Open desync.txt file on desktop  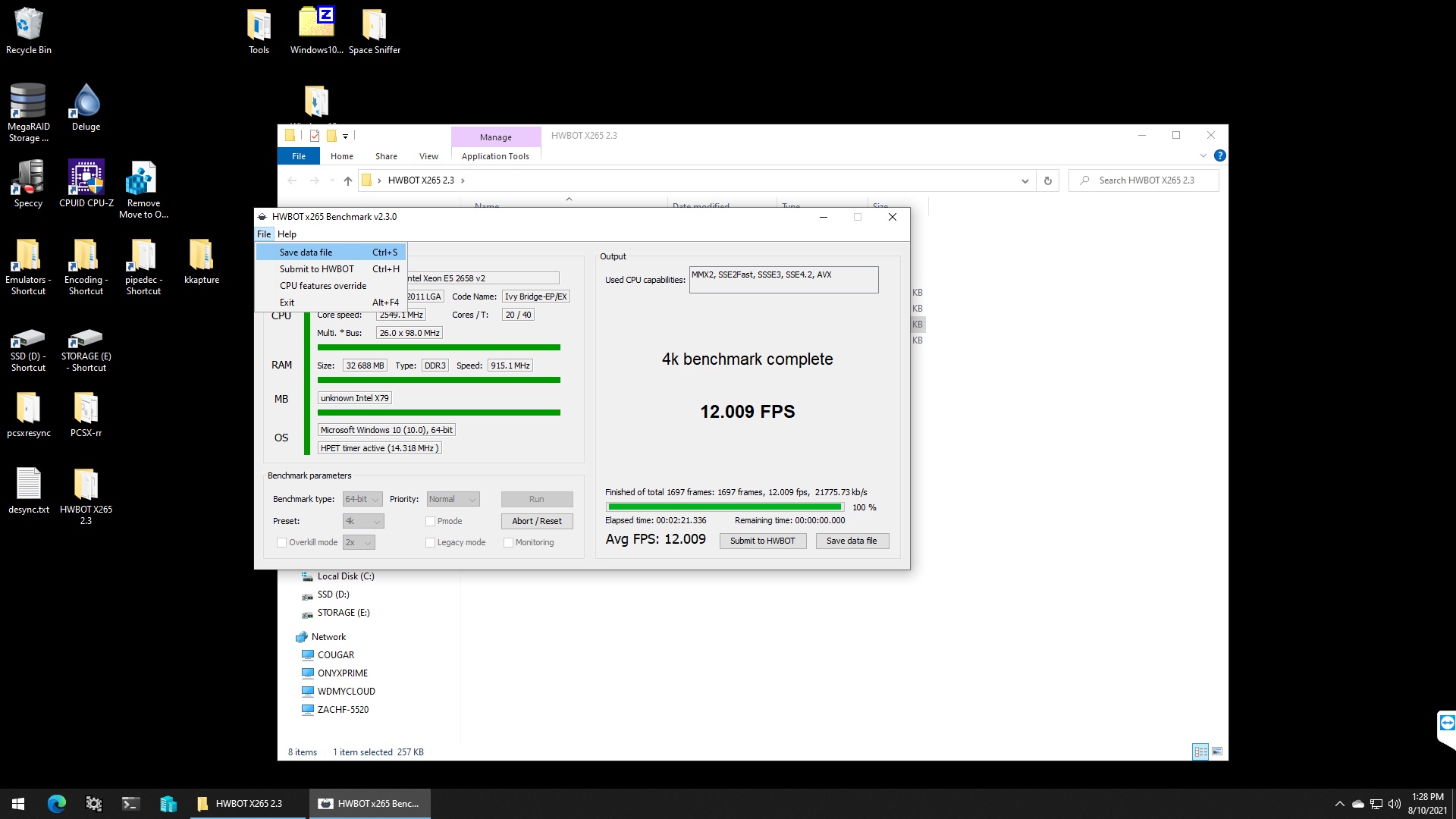tap(28, 491)
